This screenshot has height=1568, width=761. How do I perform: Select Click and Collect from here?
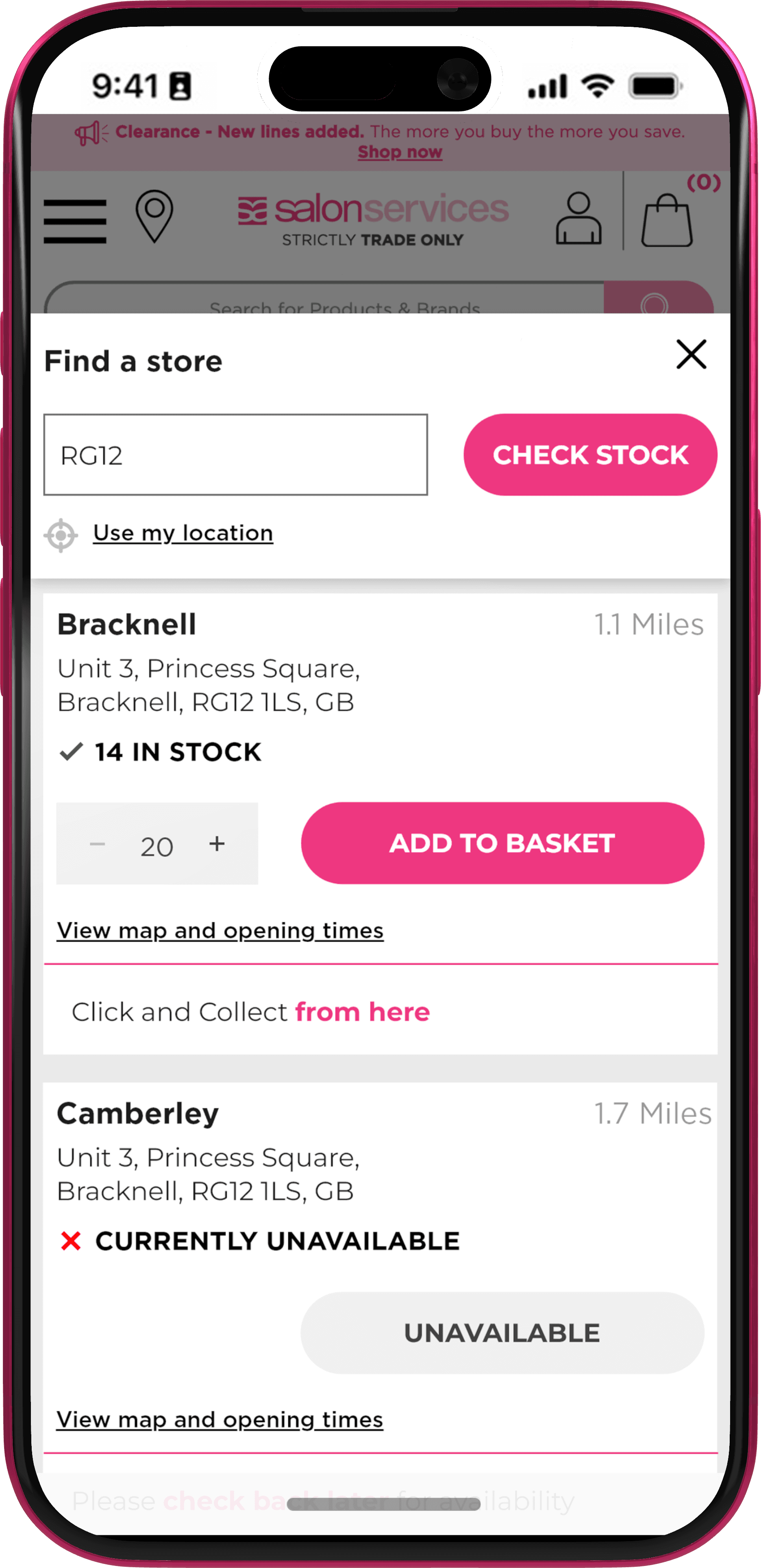pos(251,1012)
